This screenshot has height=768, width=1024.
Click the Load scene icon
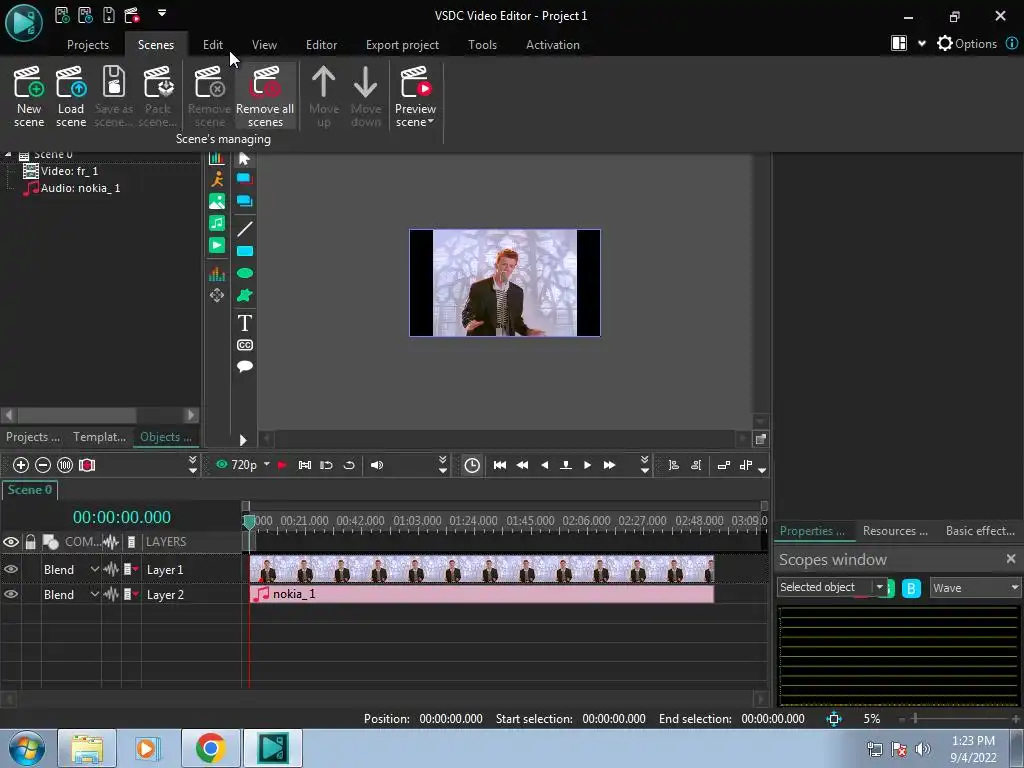coord(71,95)
